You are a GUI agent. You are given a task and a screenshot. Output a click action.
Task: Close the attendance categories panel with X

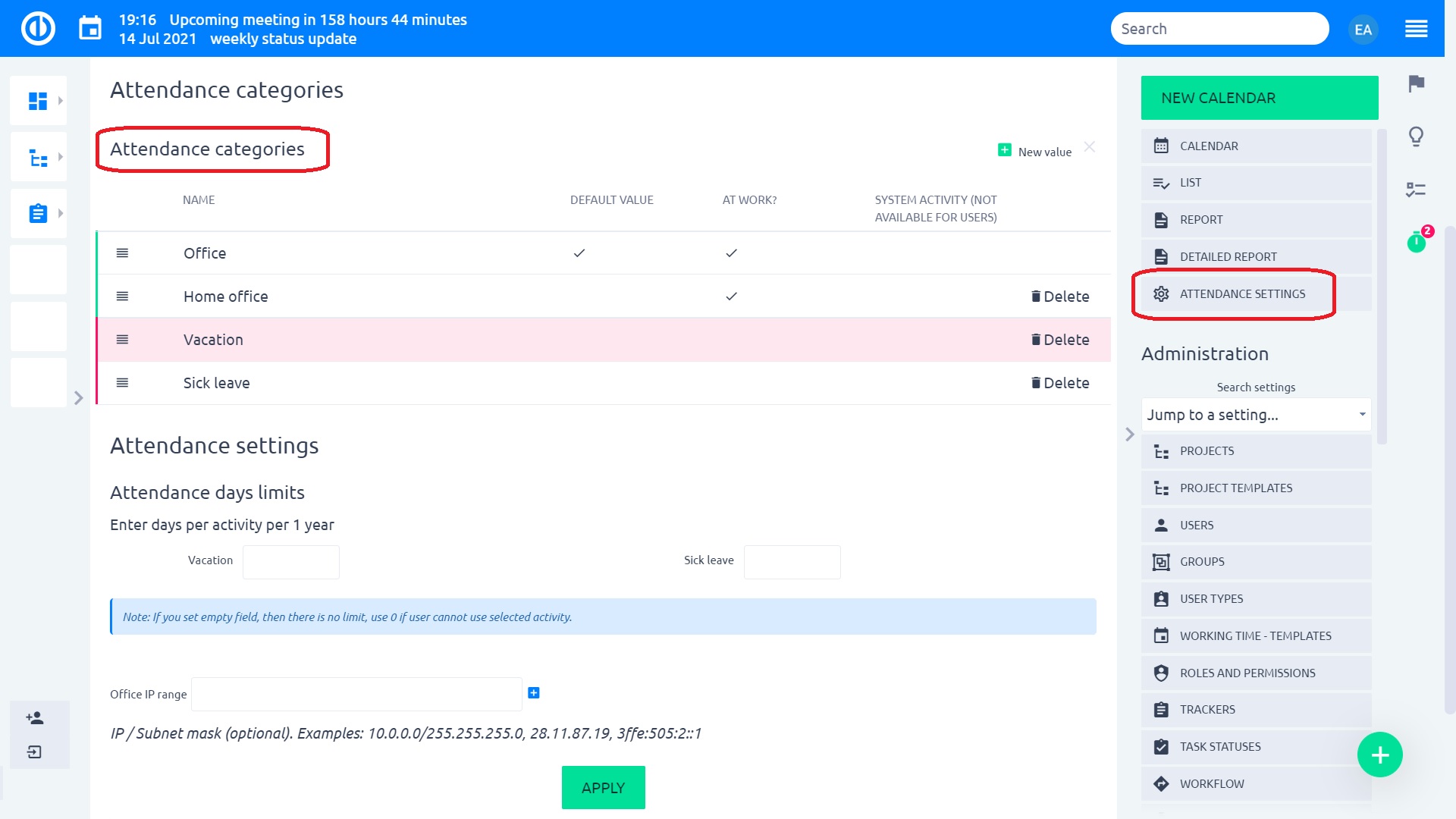pyautogui.click(x=1090, y=147)
